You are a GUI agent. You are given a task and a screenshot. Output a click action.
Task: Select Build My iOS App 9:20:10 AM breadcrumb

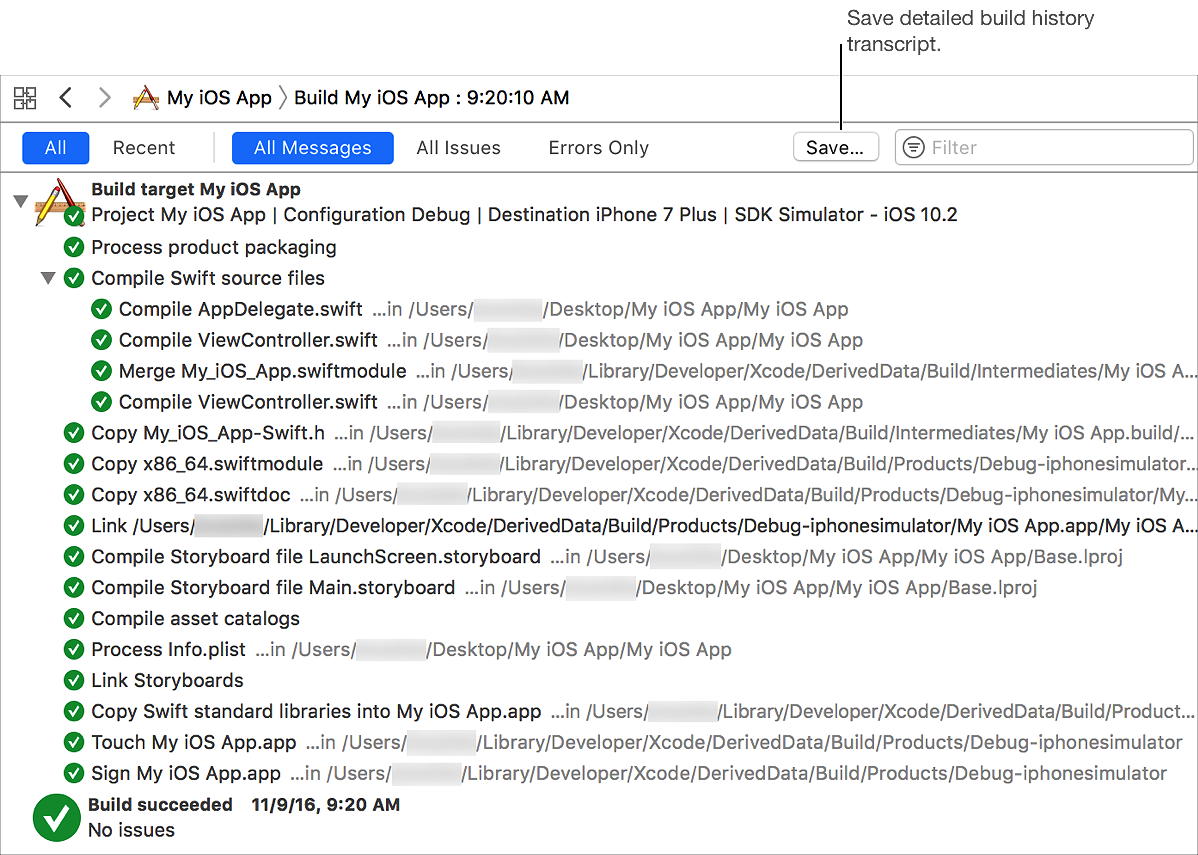click(x=432, y=98)
